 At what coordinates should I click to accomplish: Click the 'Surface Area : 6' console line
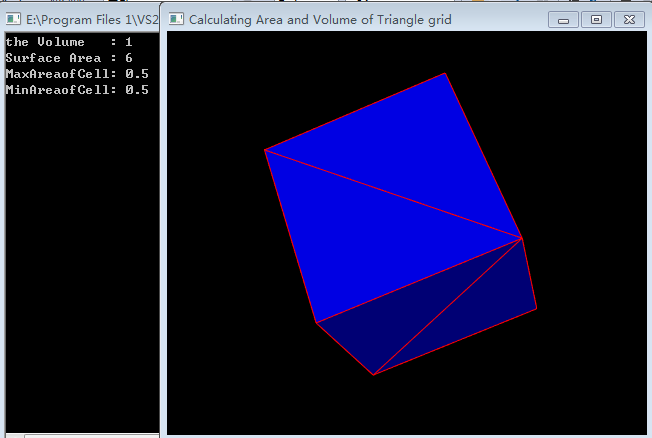point(69,58)
